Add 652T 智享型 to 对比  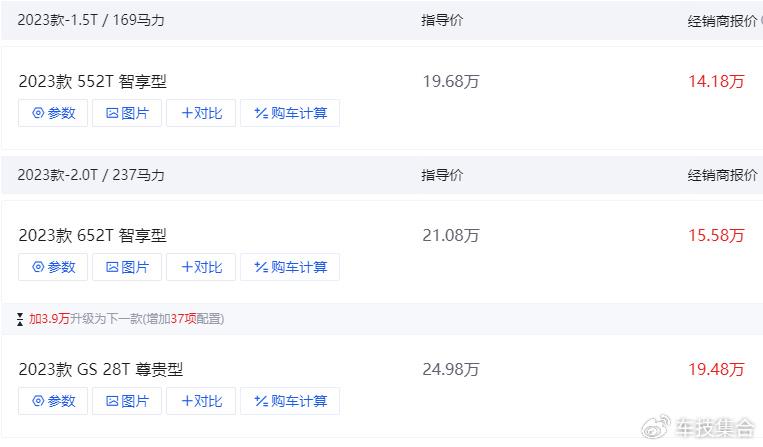point(201,267)
